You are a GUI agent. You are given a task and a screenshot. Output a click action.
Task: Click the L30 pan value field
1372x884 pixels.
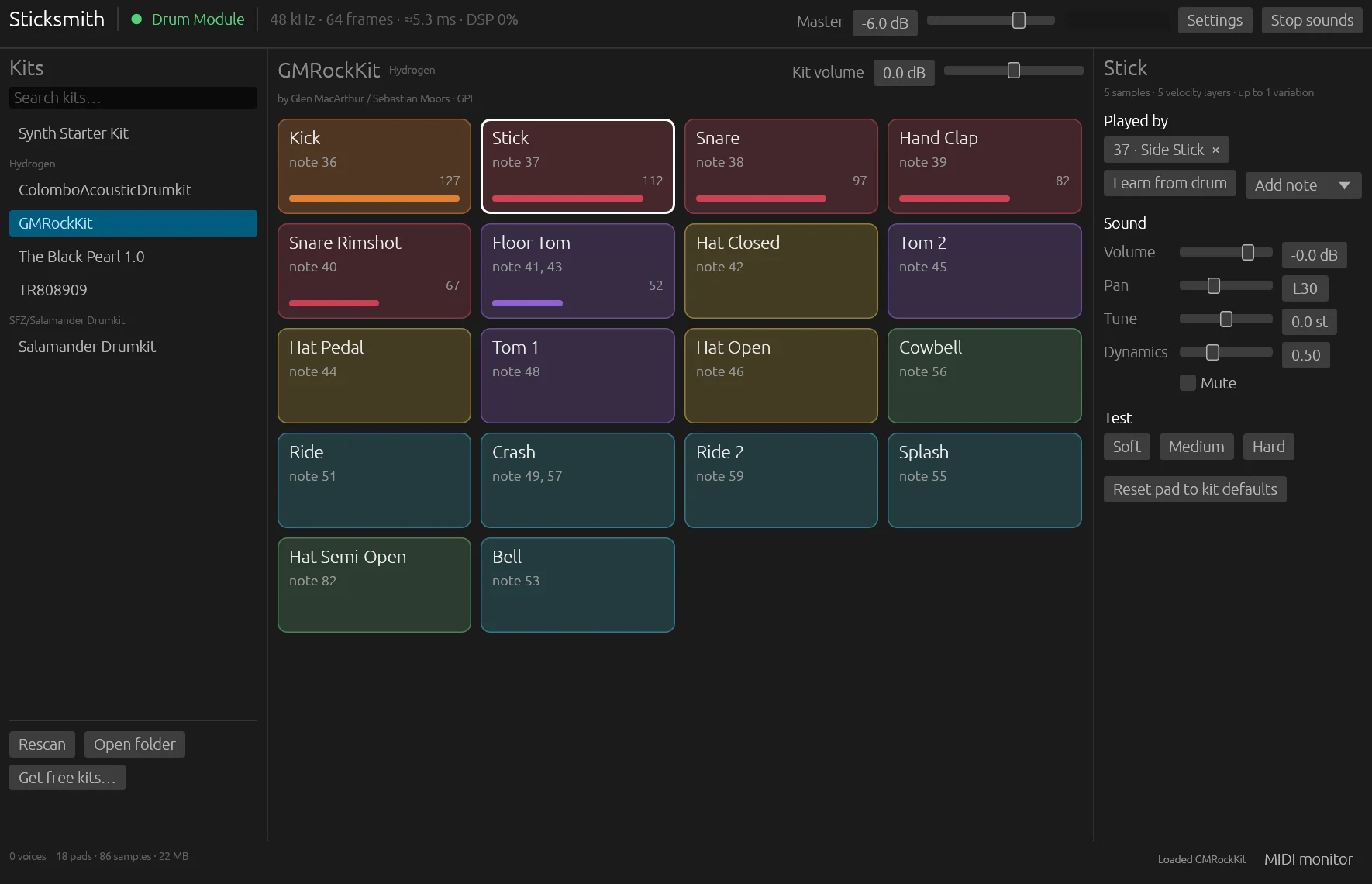(1305, 288)
